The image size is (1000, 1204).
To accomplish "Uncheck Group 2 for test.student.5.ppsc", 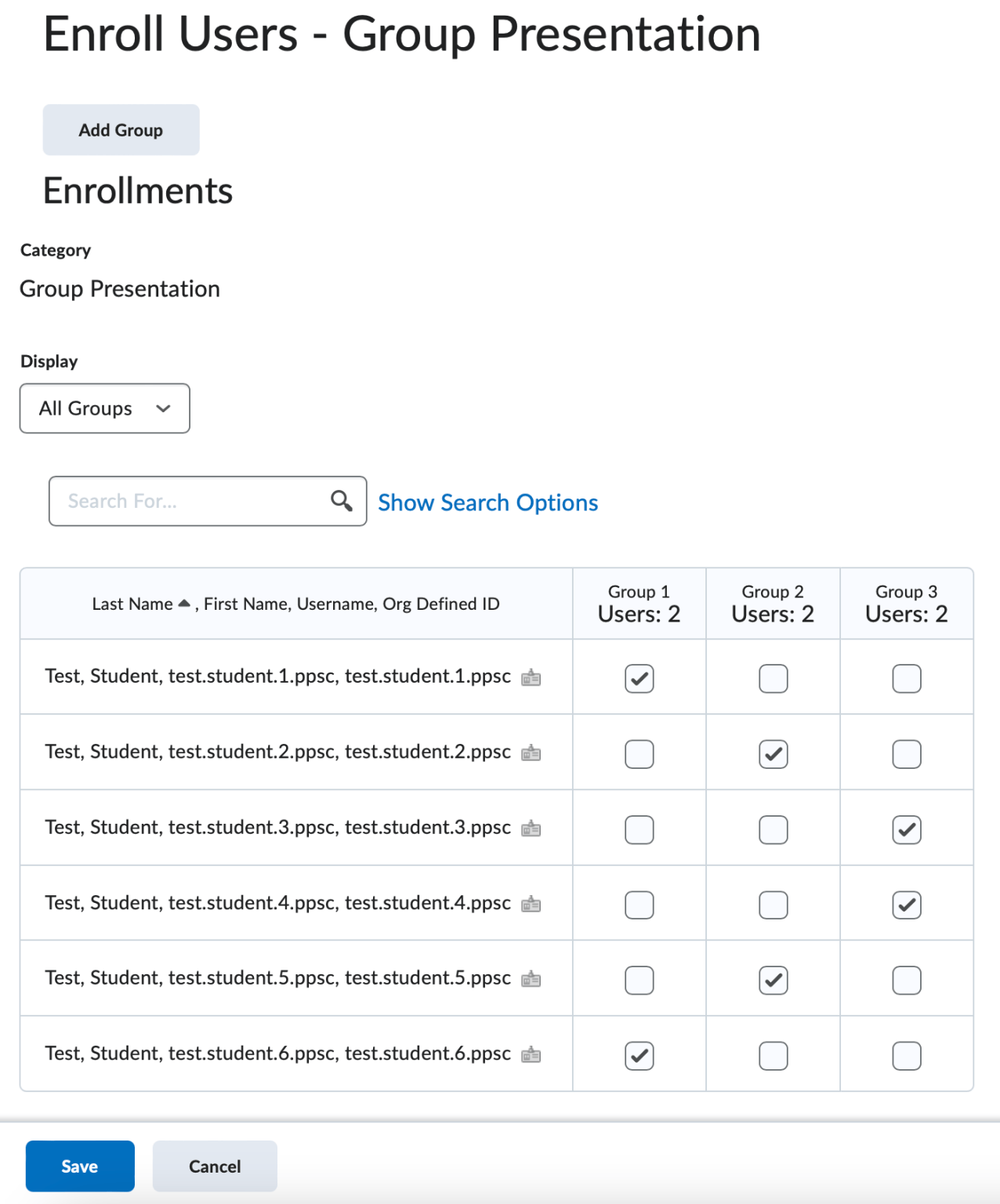I will [x=774, y=980].
